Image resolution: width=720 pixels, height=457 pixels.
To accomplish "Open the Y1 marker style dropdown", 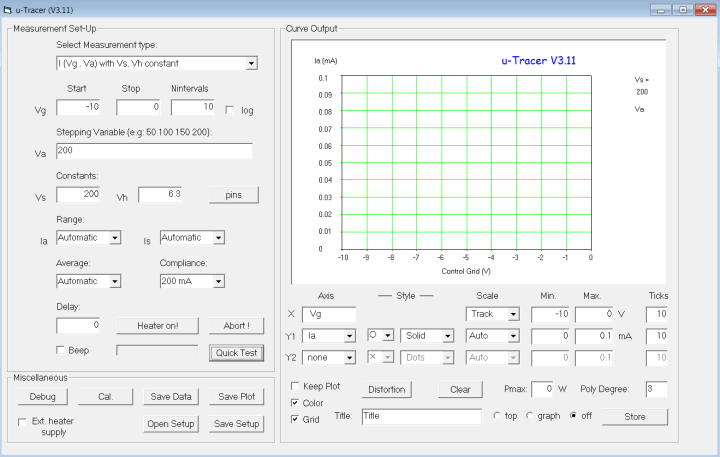I will 388,336.
